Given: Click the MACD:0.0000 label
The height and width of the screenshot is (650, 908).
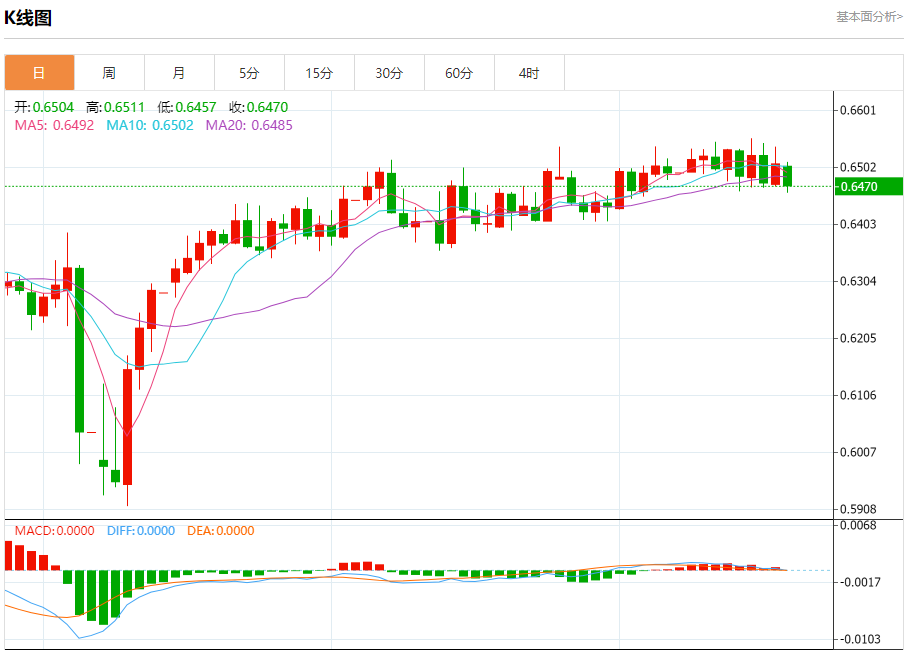Looking at the screenshot, I should (54, 531).
